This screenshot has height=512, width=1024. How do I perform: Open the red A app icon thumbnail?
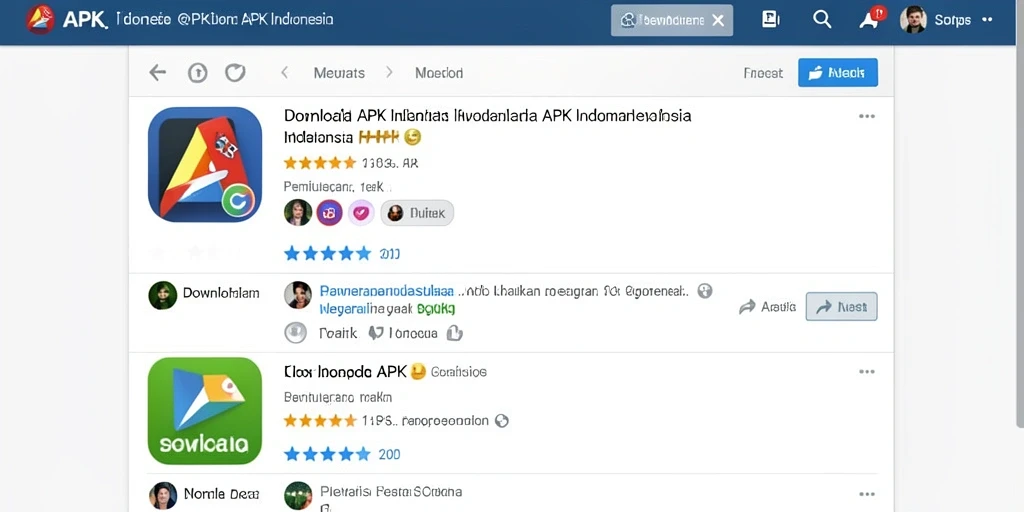[205, 165]
